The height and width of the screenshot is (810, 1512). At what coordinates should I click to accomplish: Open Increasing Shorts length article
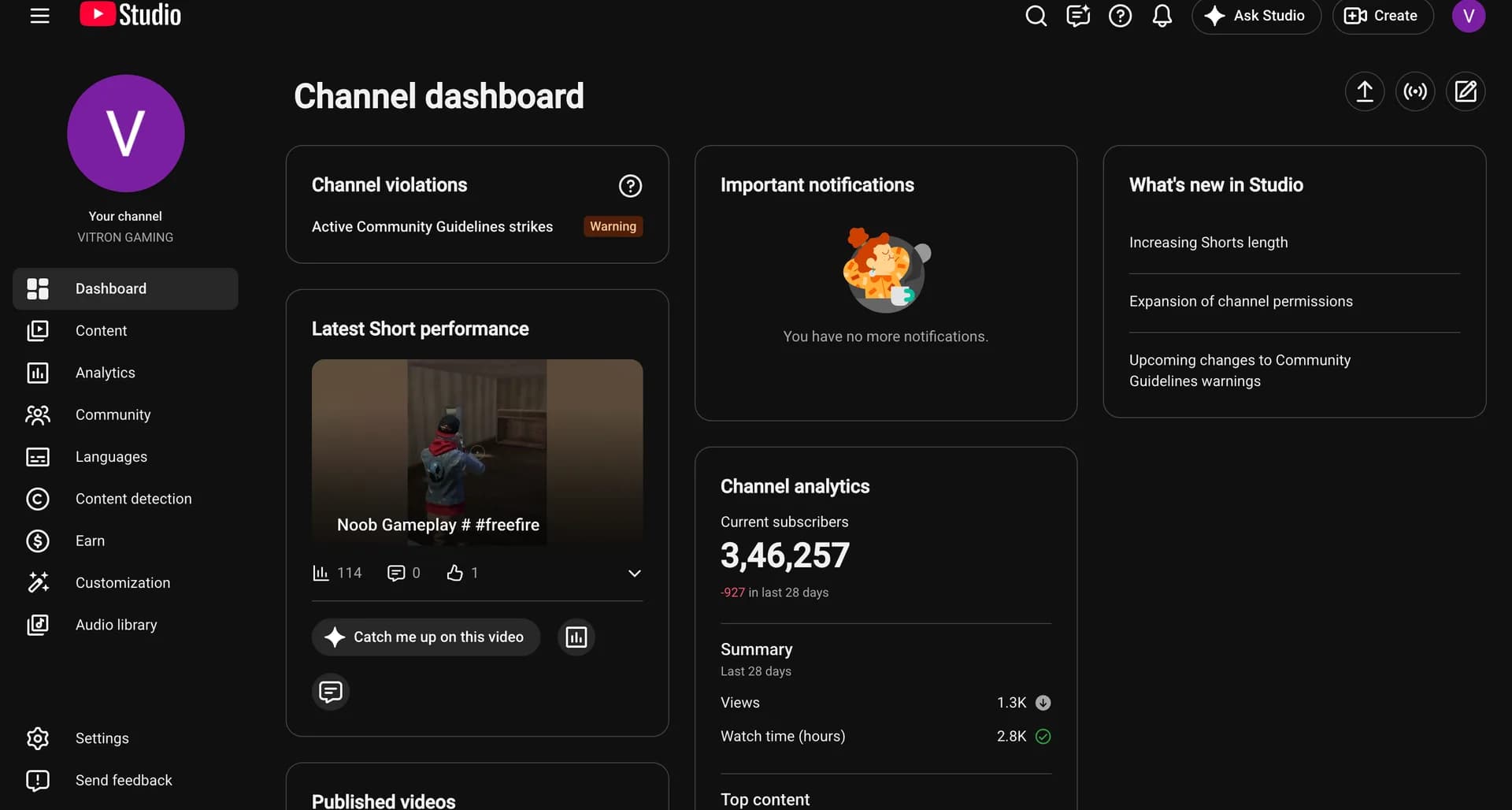pyautogui.click(x=1209, y=243)
